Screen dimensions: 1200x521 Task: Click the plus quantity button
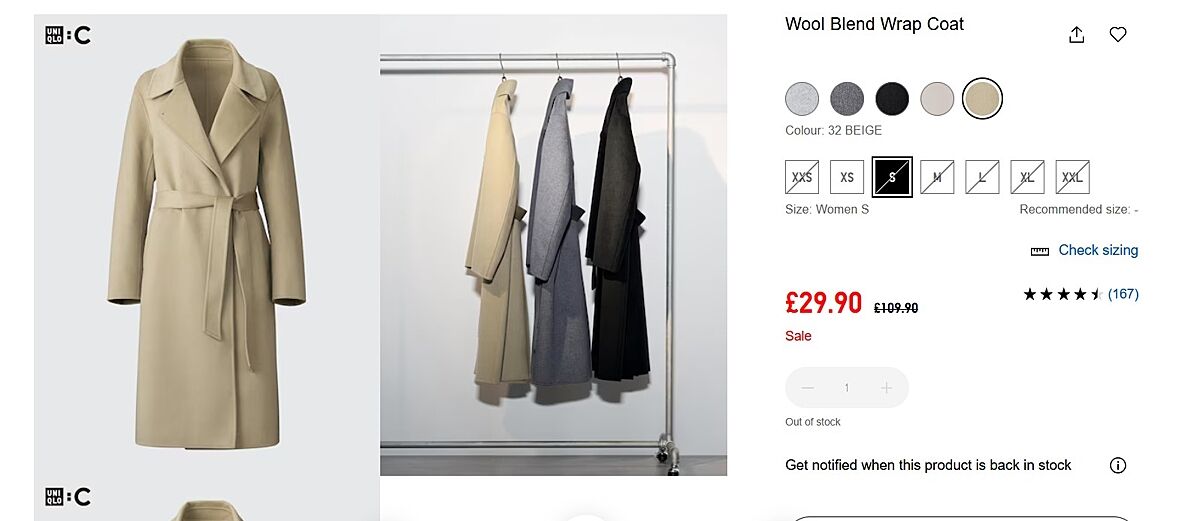(x=886, y=388)
